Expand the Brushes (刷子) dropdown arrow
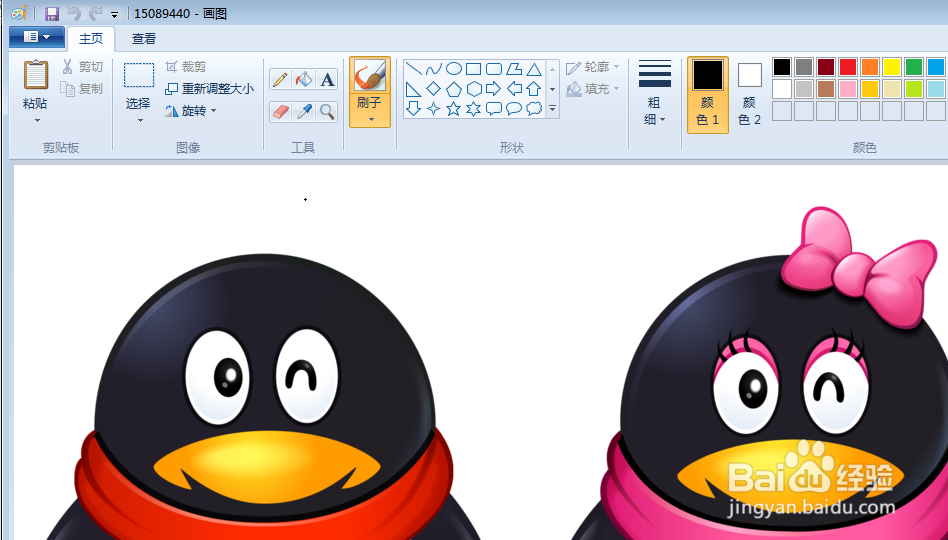Screen dimensions: 948x540 pyautogui.click(x=371, y=119)
